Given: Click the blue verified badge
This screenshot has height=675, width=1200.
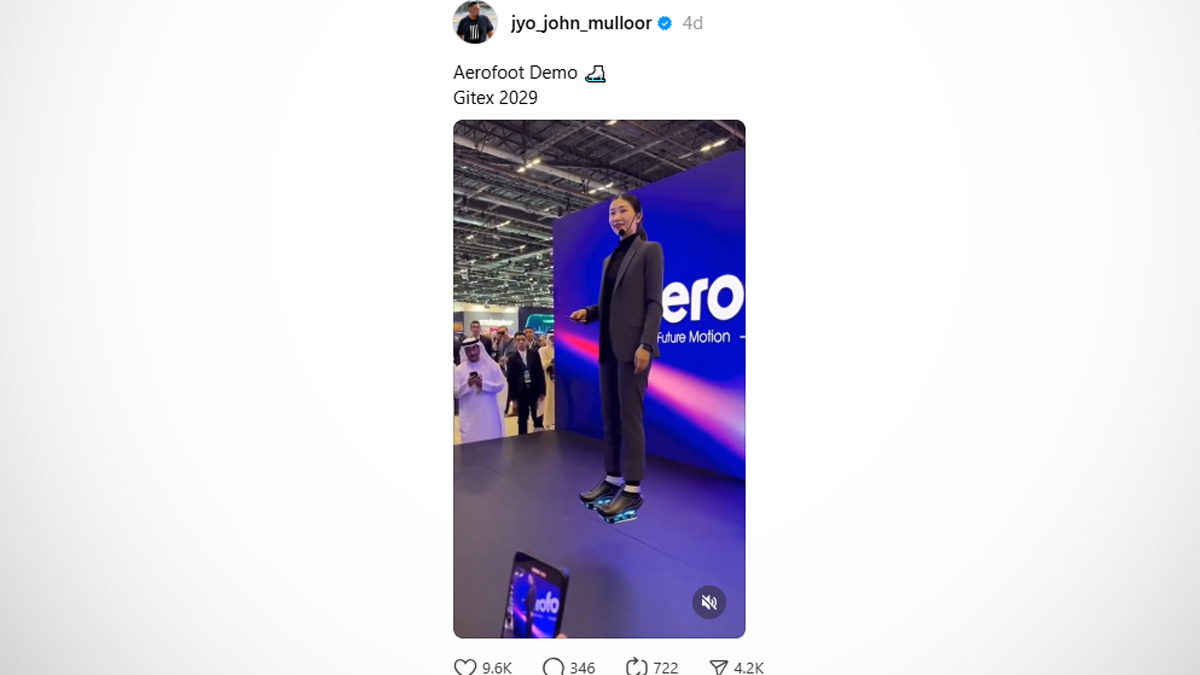Looking at the screenshot, I should [x=665, y=23].
